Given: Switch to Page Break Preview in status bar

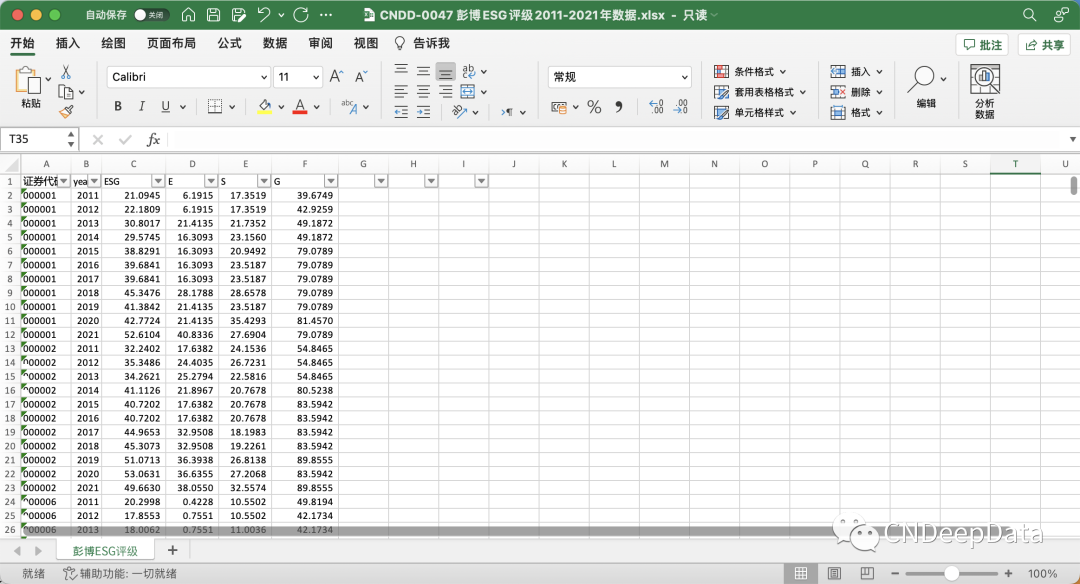Looking at the screenshot, I should click(867, 573).
